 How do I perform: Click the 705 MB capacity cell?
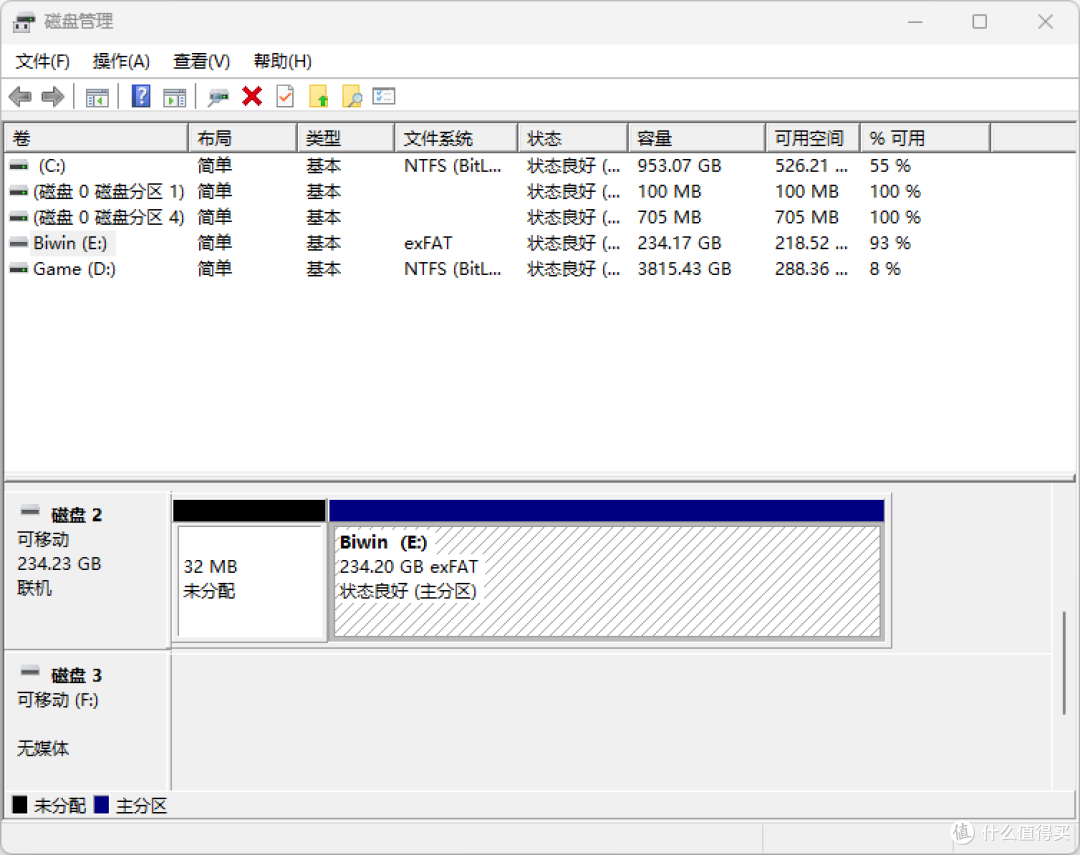[669, 217]
